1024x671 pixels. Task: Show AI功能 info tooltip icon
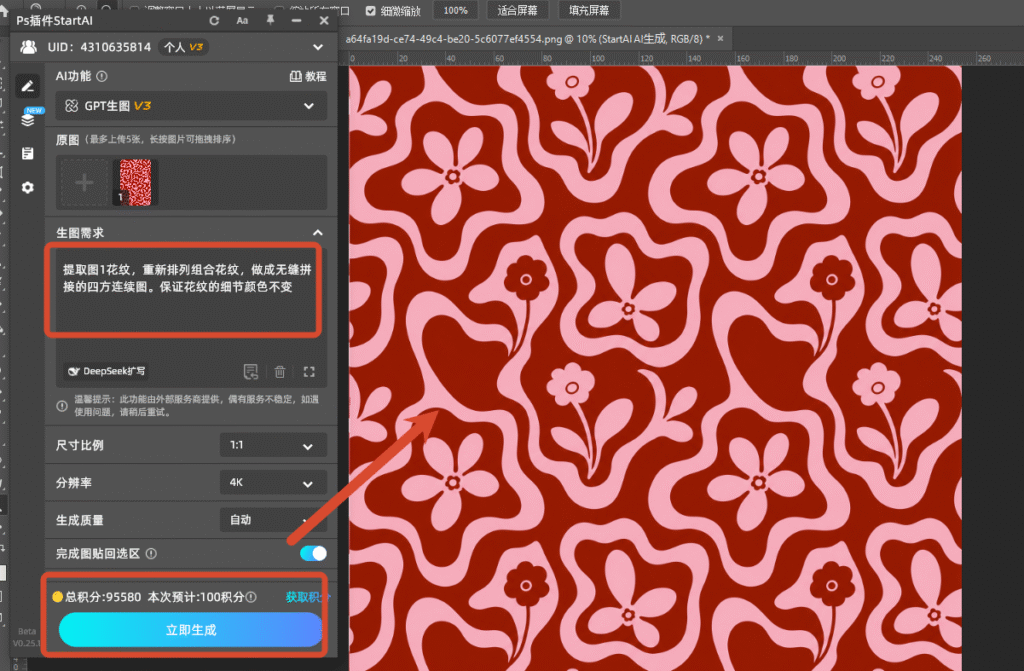click(102, 76)
